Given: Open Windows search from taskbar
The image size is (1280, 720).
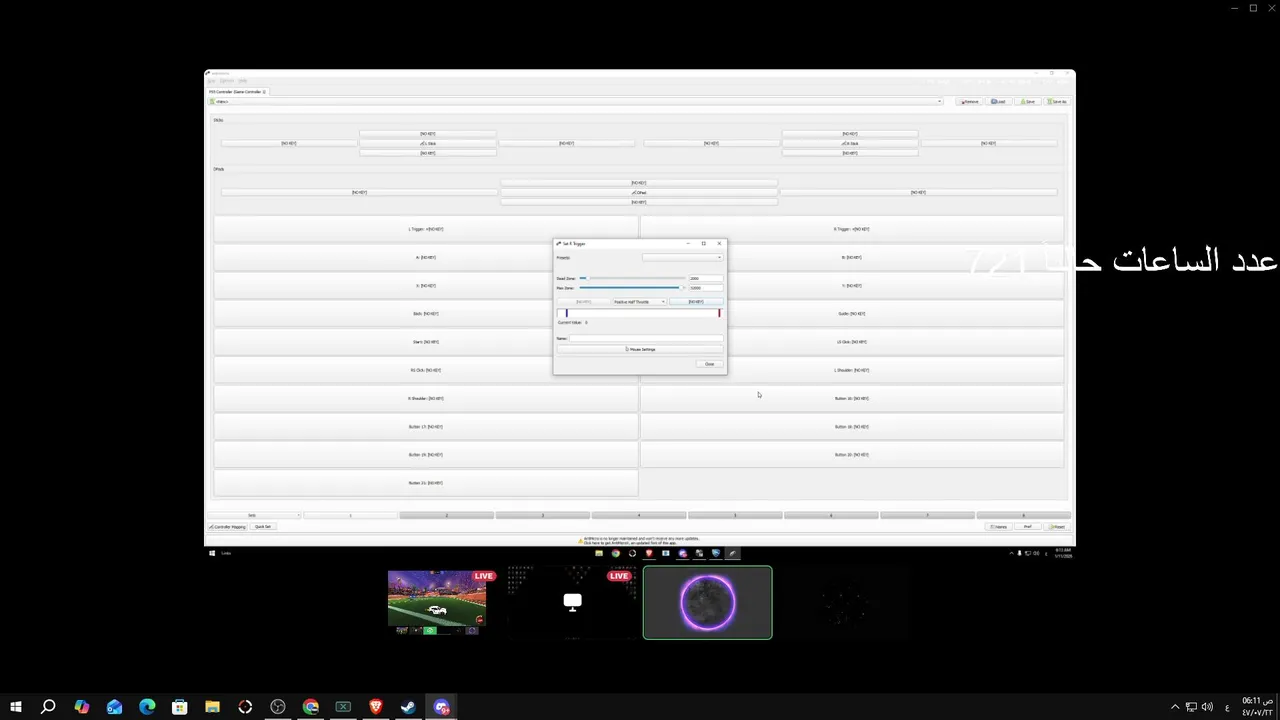Looking at the screenshot, I should 48,707.
